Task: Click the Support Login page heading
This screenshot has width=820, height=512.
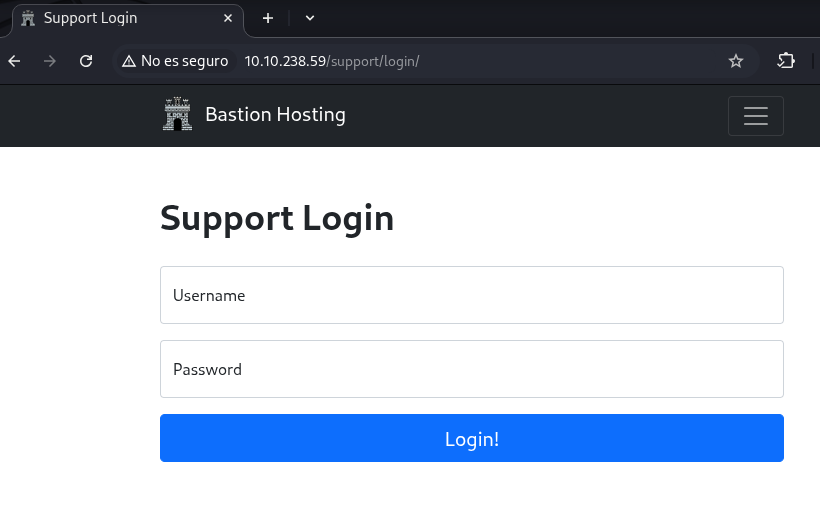Action: [277, 218]
